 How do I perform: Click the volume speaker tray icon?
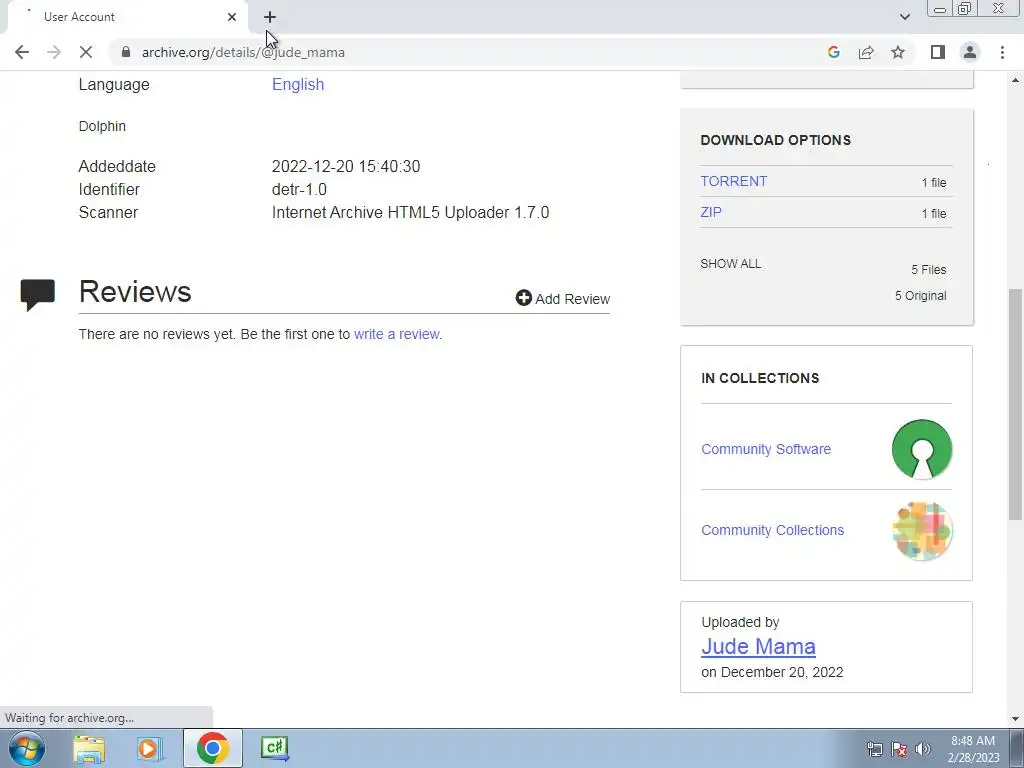pos(923,749)
